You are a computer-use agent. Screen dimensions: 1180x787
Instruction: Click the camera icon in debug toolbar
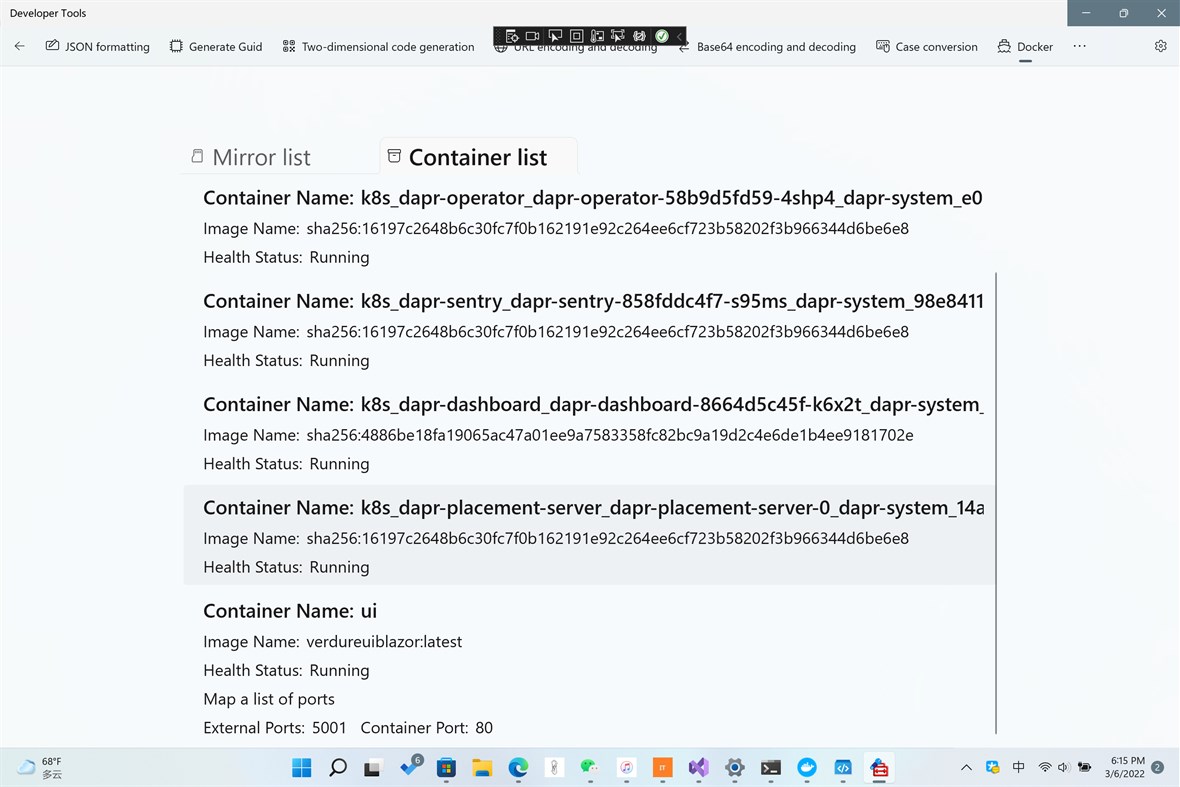tap(532, 35)
